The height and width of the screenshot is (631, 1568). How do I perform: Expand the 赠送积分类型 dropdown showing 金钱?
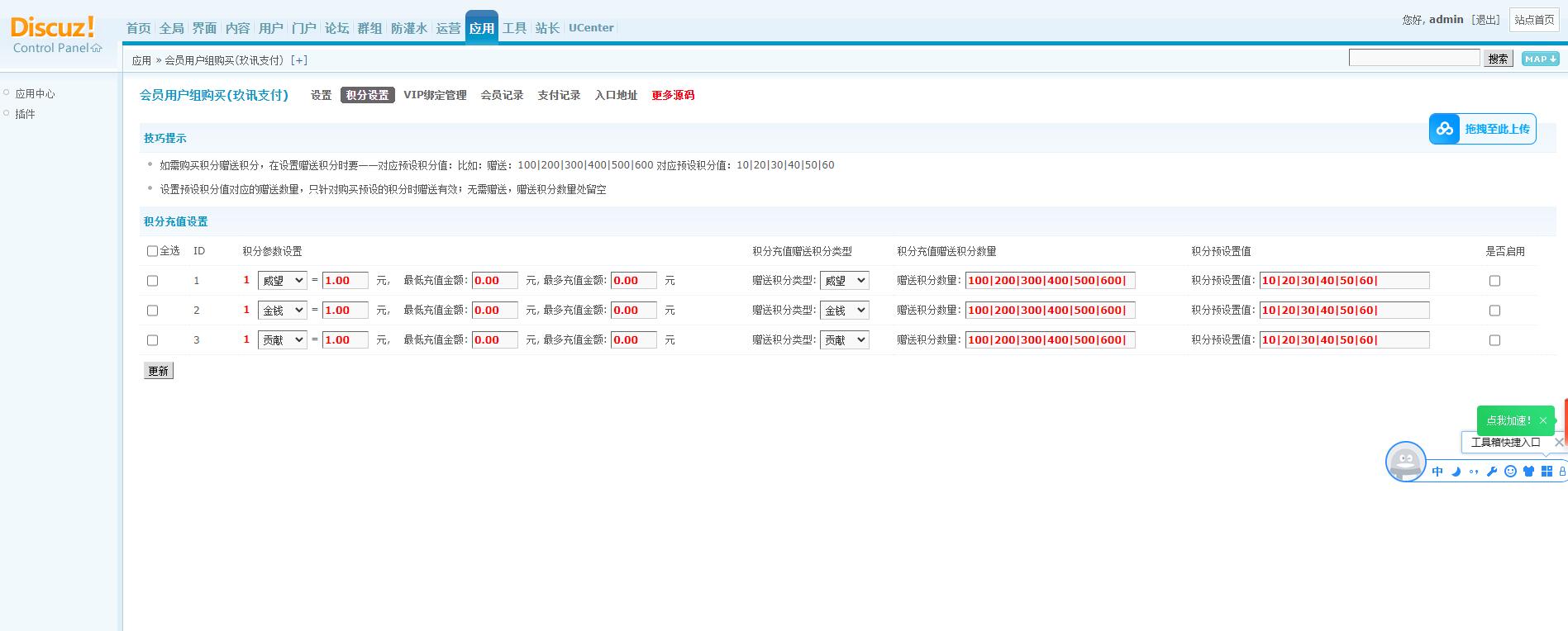(844, 311)
